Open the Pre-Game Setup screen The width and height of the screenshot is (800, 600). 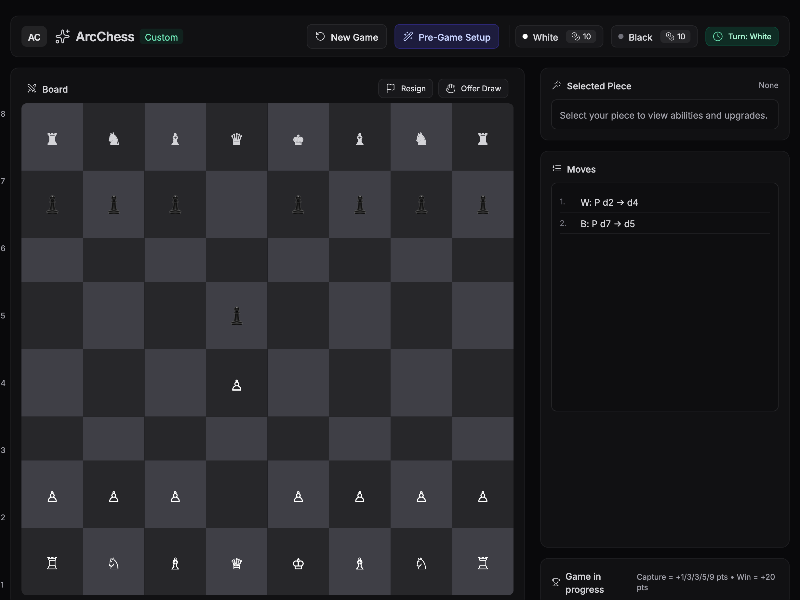(x=447, y=37)
